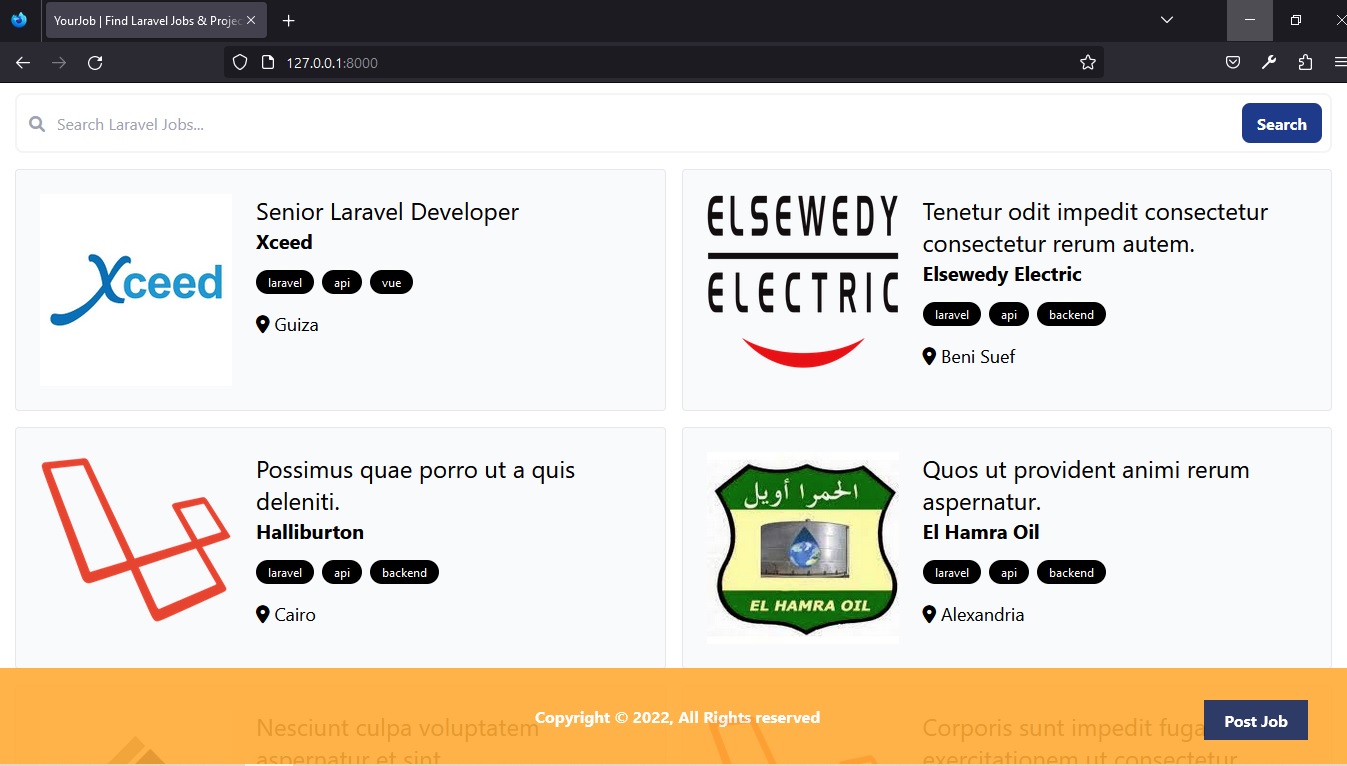Image resolution: width=1347 pixels, height=766 pixels.
Task: Expand the list all tabs dropdown arrow
Action: [x=1166, y=20]
